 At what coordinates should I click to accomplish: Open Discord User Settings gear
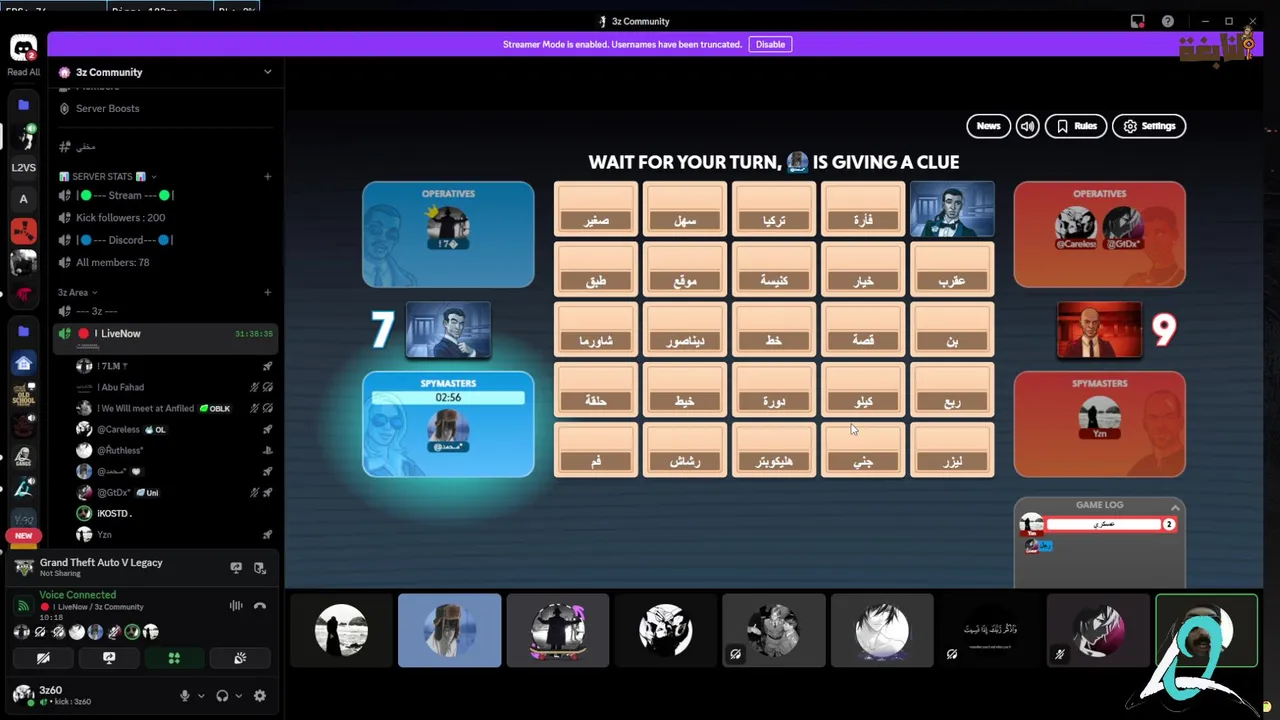tap(260, 696)
